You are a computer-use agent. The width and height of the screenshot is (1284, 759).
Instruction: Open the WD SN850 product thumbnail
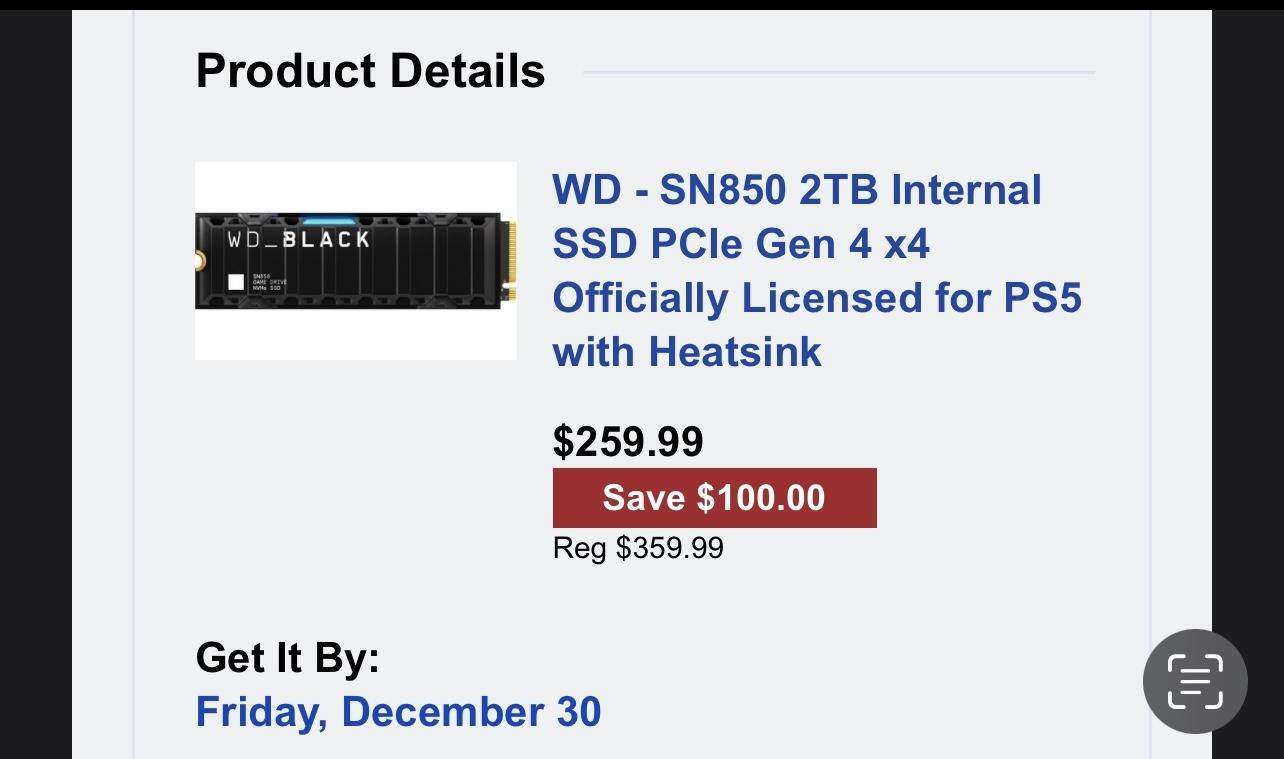(355, 260)
